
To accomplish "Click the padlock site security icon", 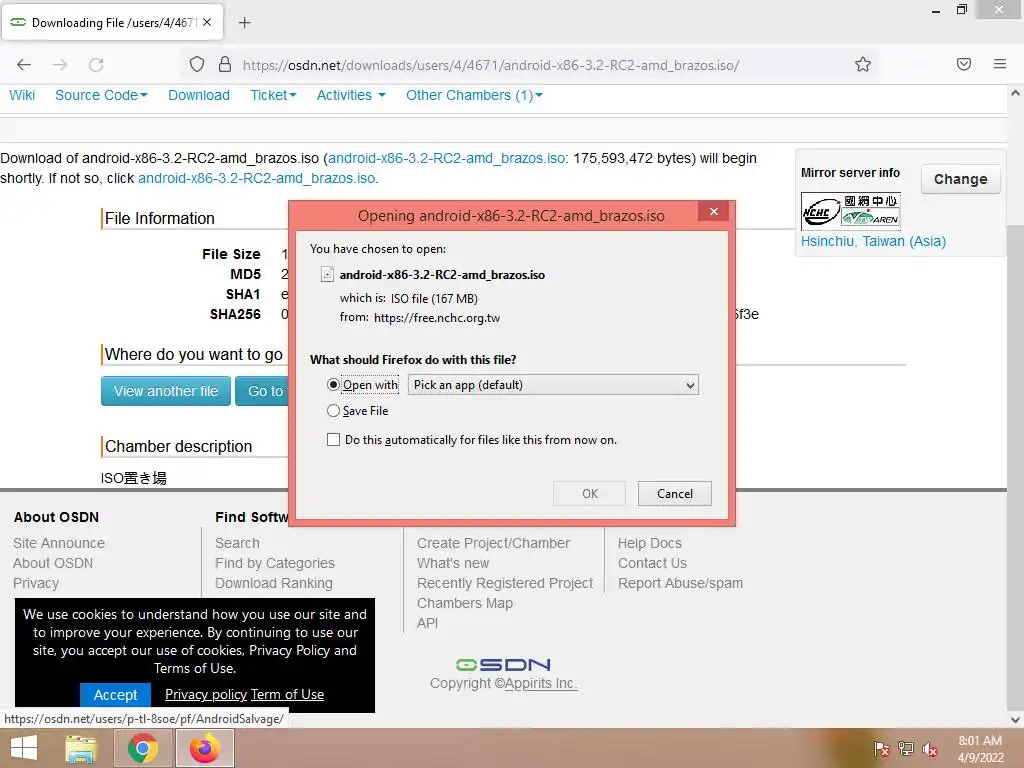I will [225, 65].
